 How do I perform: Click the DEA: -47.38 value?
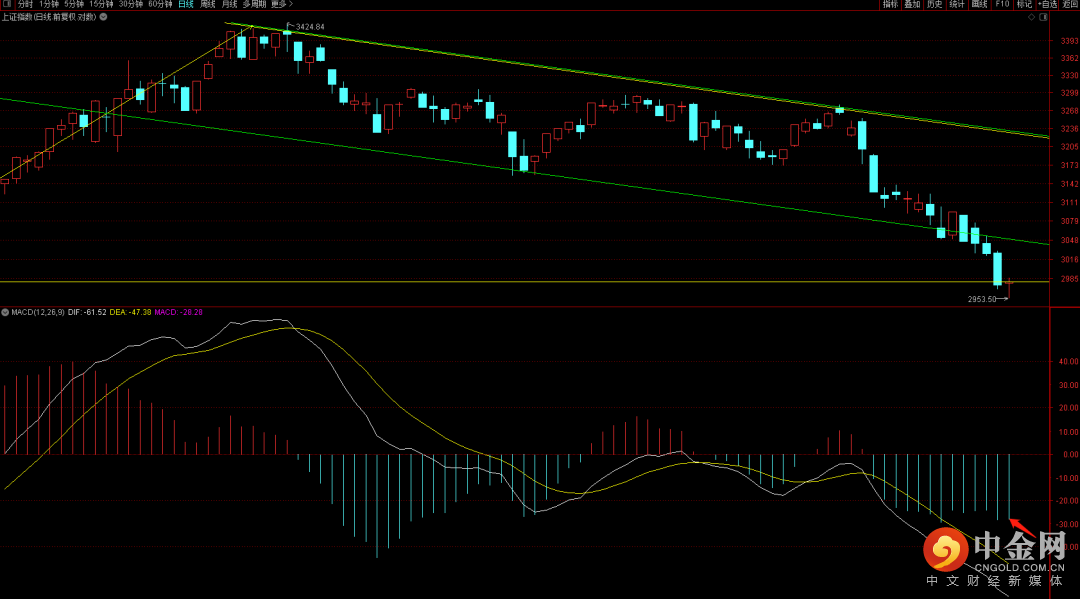[131, 313]
